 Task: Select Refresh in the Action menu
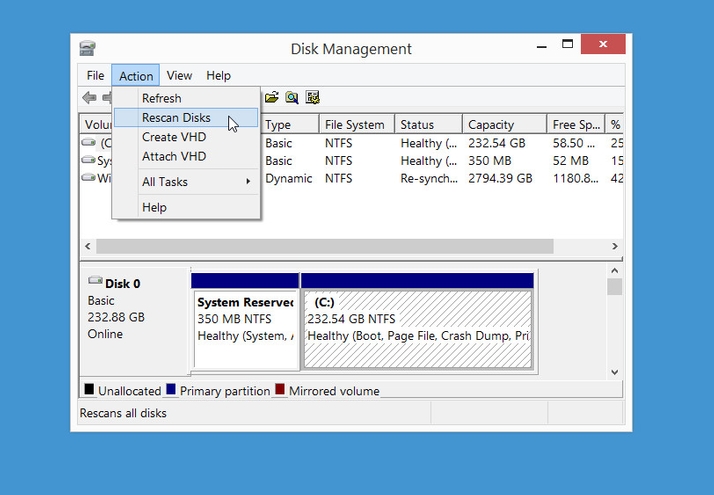[161, 98]
